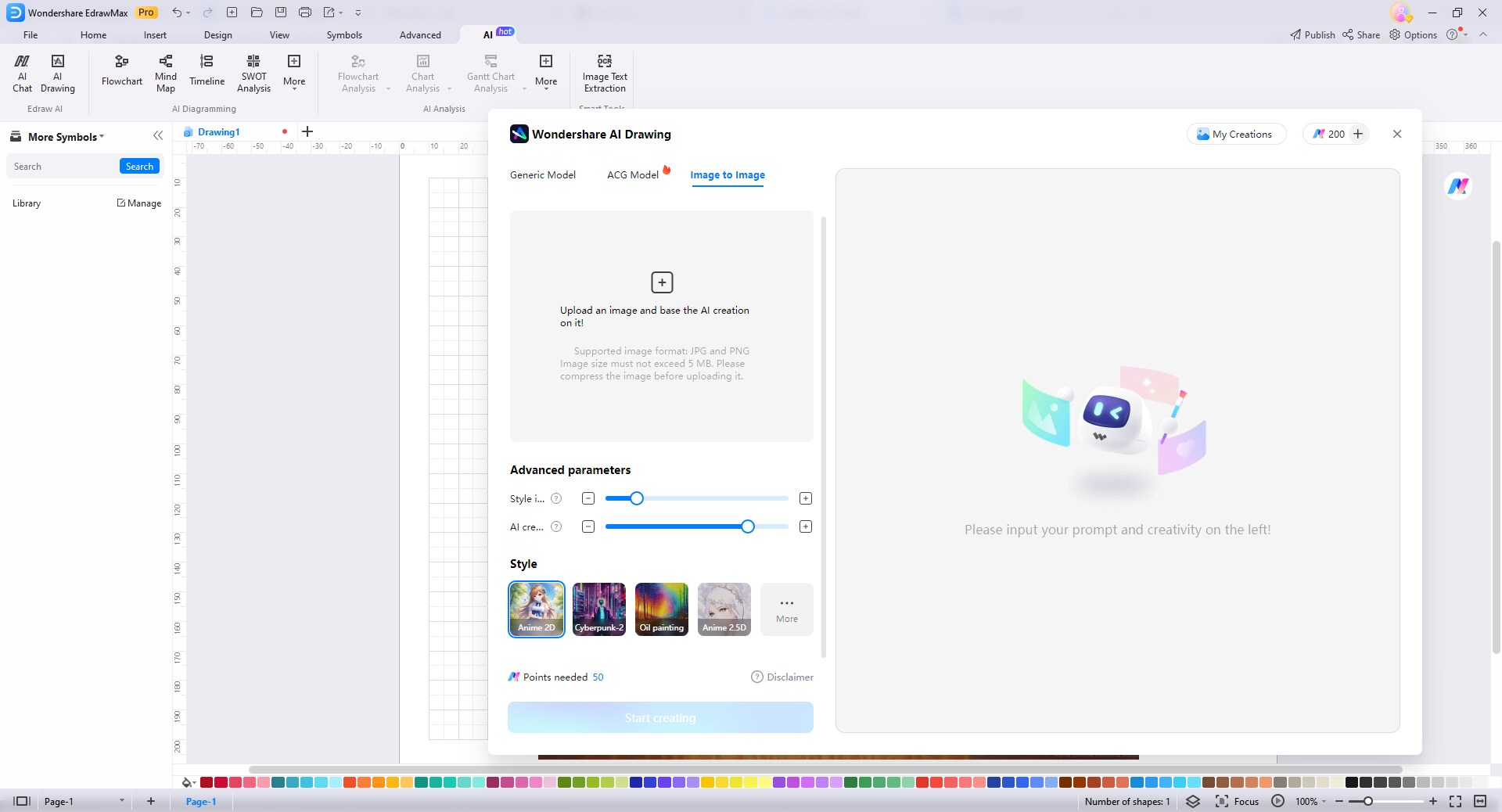1502x812 pixels.
Task: Click Manage in the Library section
Action: click(139, 203)
